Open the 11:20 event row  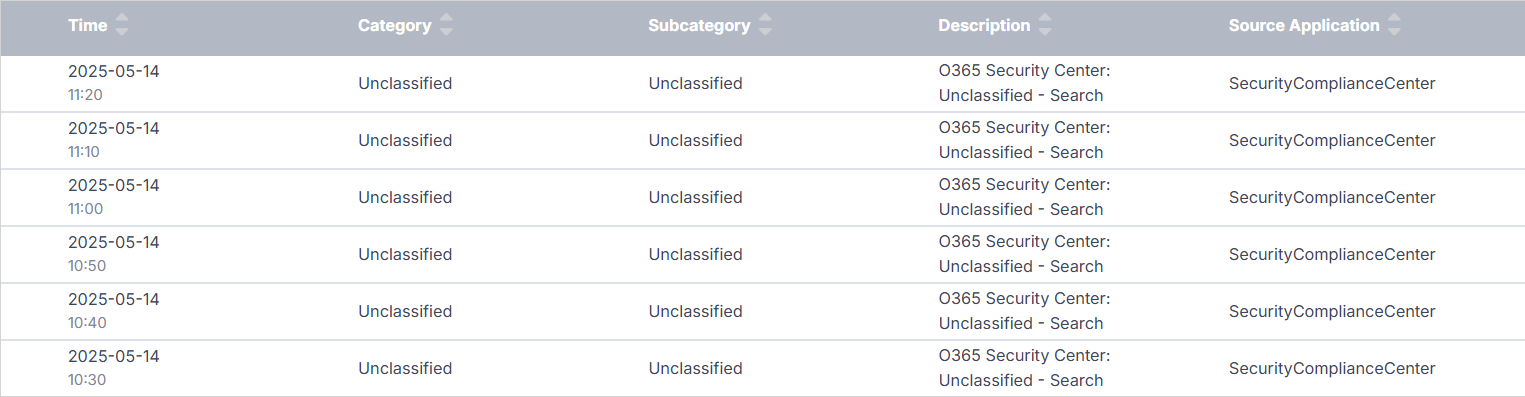[x=762, y=84]
